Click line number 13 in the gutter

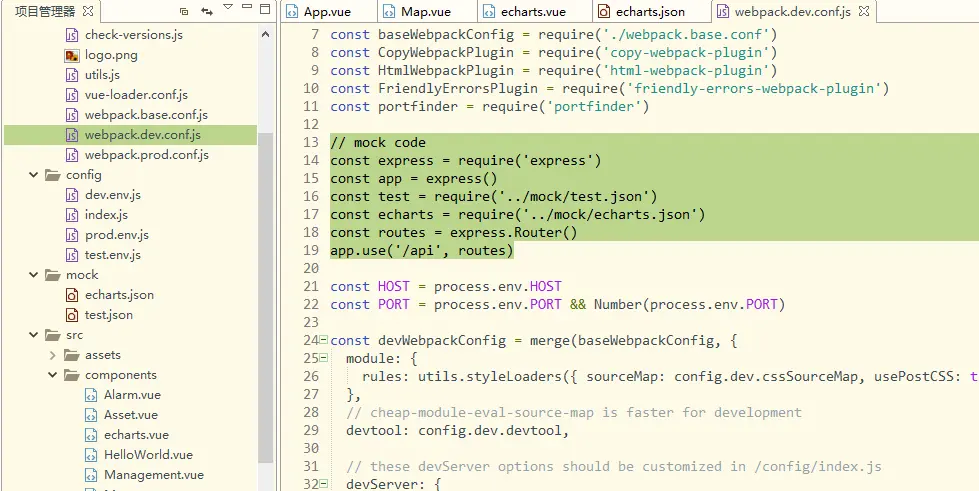311,142
